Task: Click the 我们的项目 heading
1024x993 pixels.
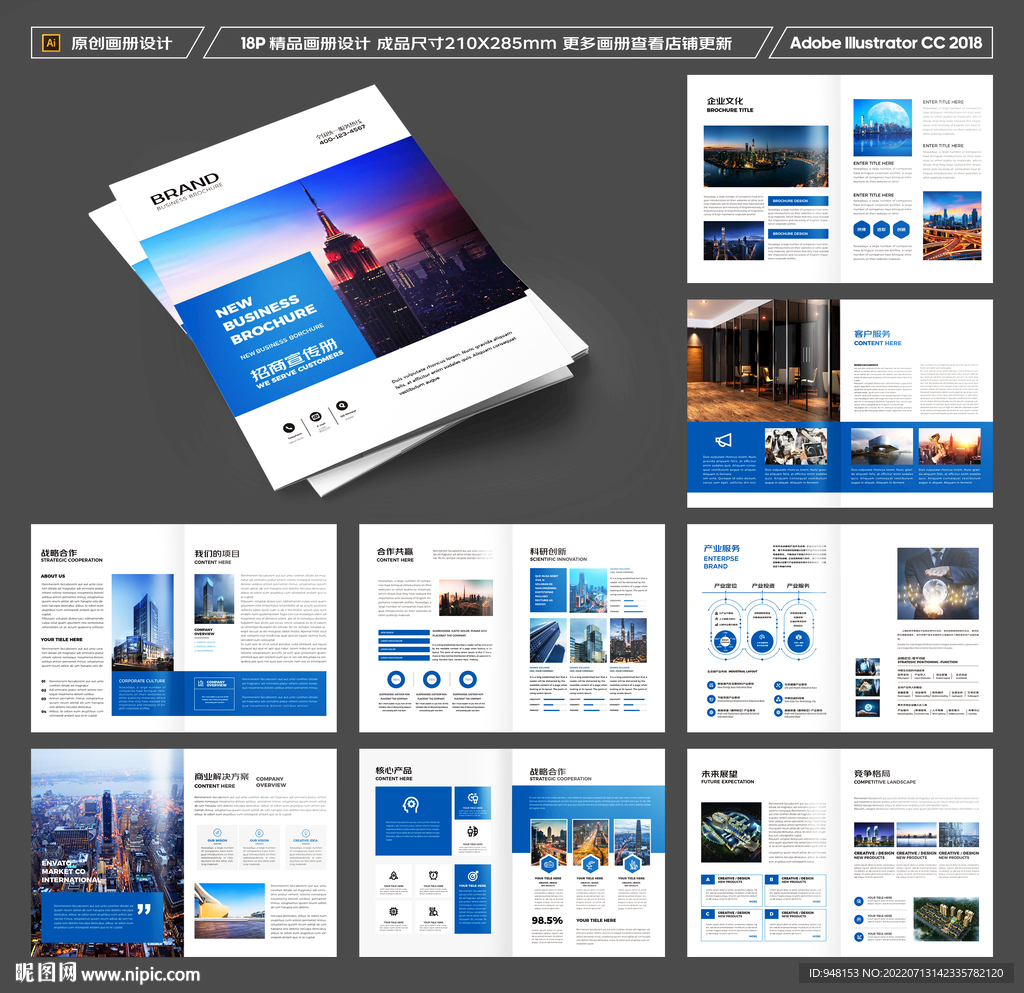Action: pos(217,554)
